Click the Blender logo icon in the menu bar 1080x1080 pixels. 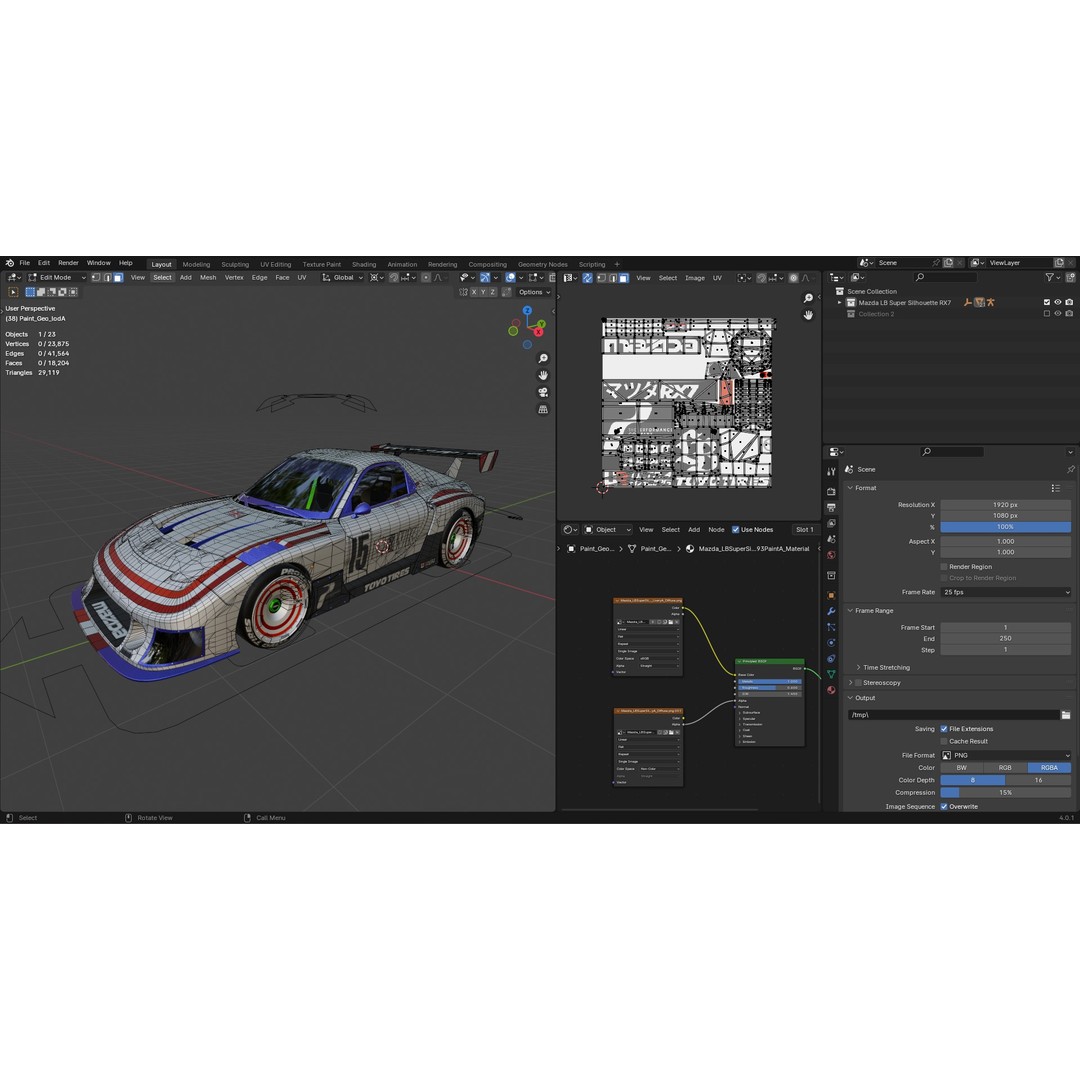tap(10, 263)
